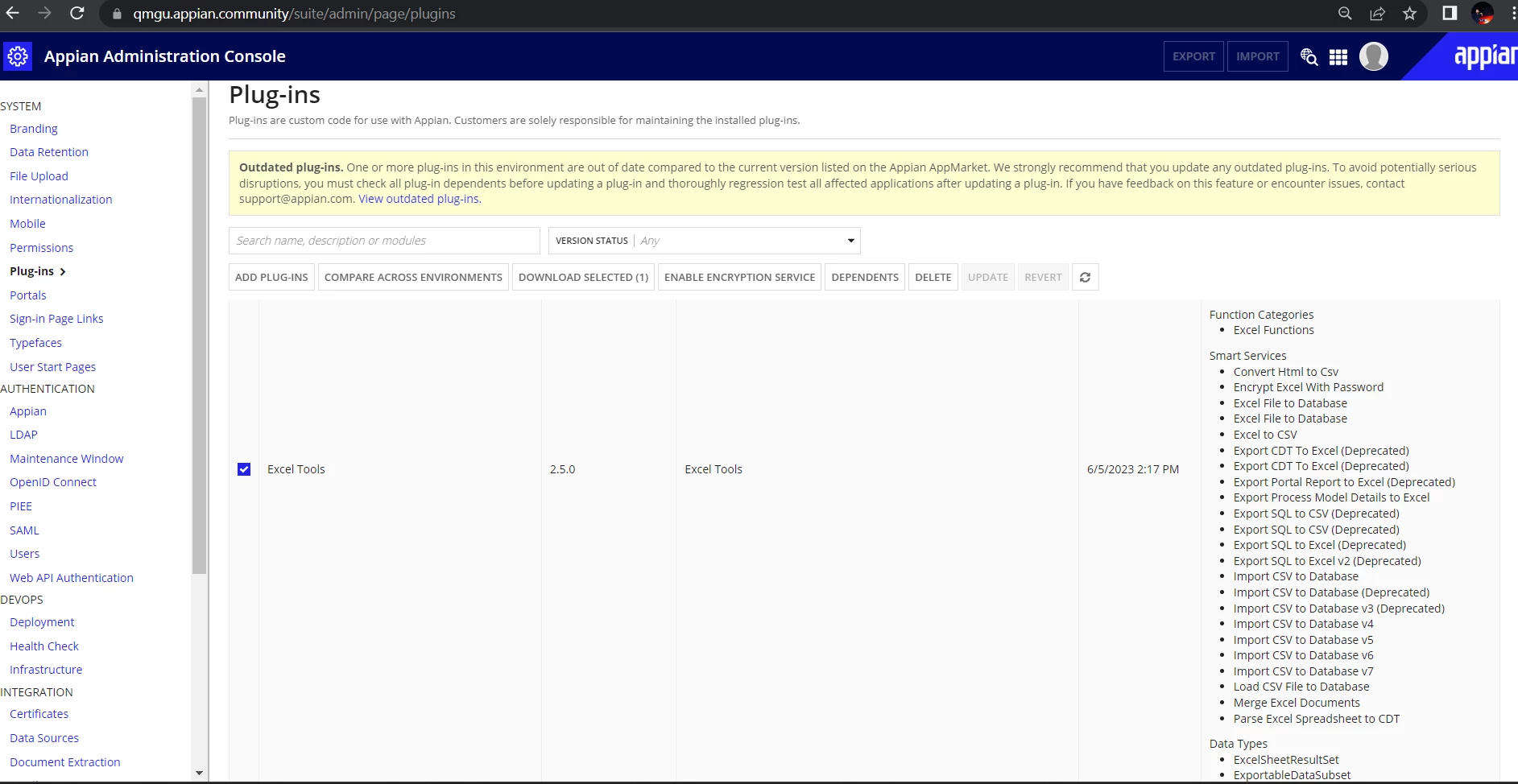
Task: Open PIEE authentication page
Action: tap(21, 506)
